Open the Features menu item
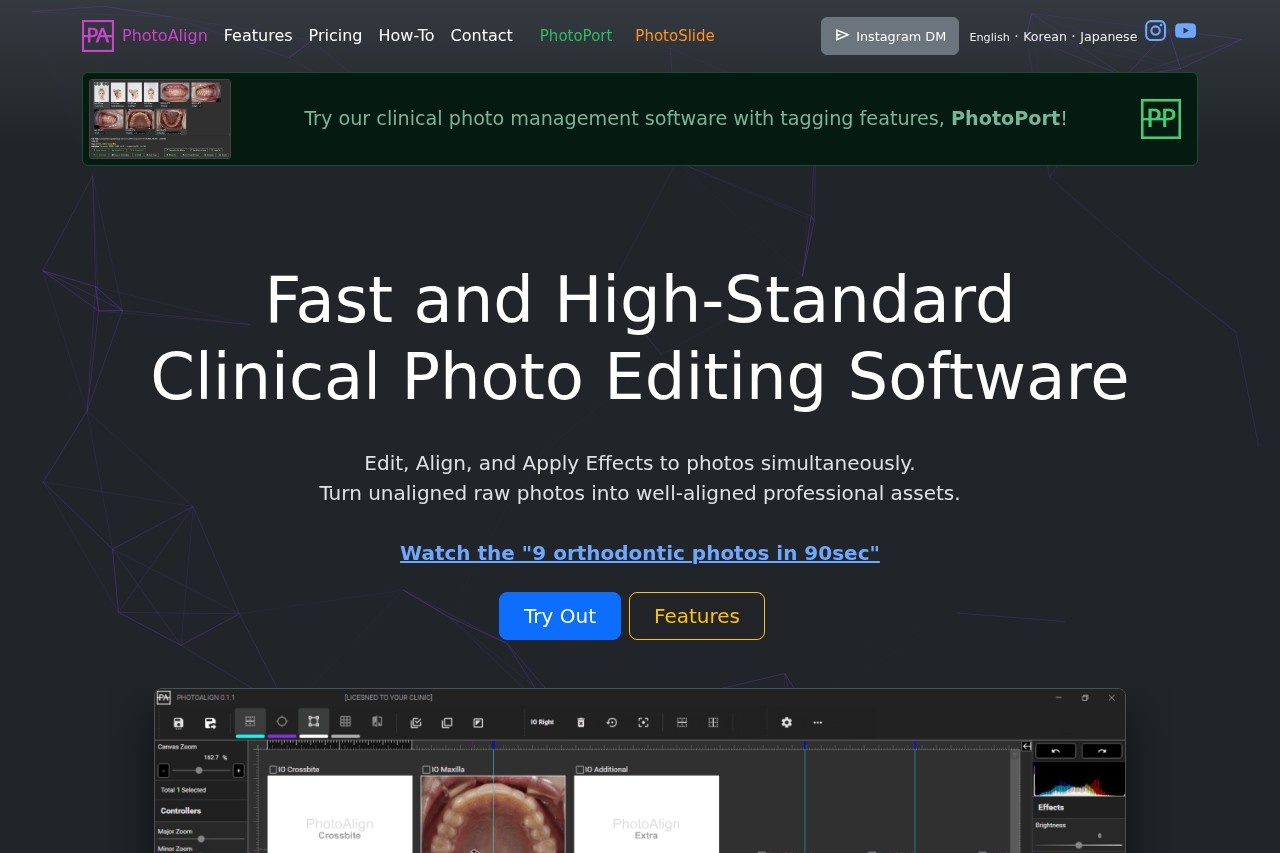Screen dimensions: 1280x853 [257, 35]
